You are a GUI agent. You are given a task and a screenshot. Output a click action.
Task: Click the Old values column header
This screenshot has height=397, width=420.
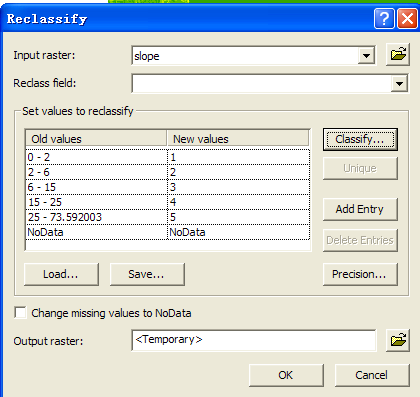pyautogui.click(x=96, y=139)
